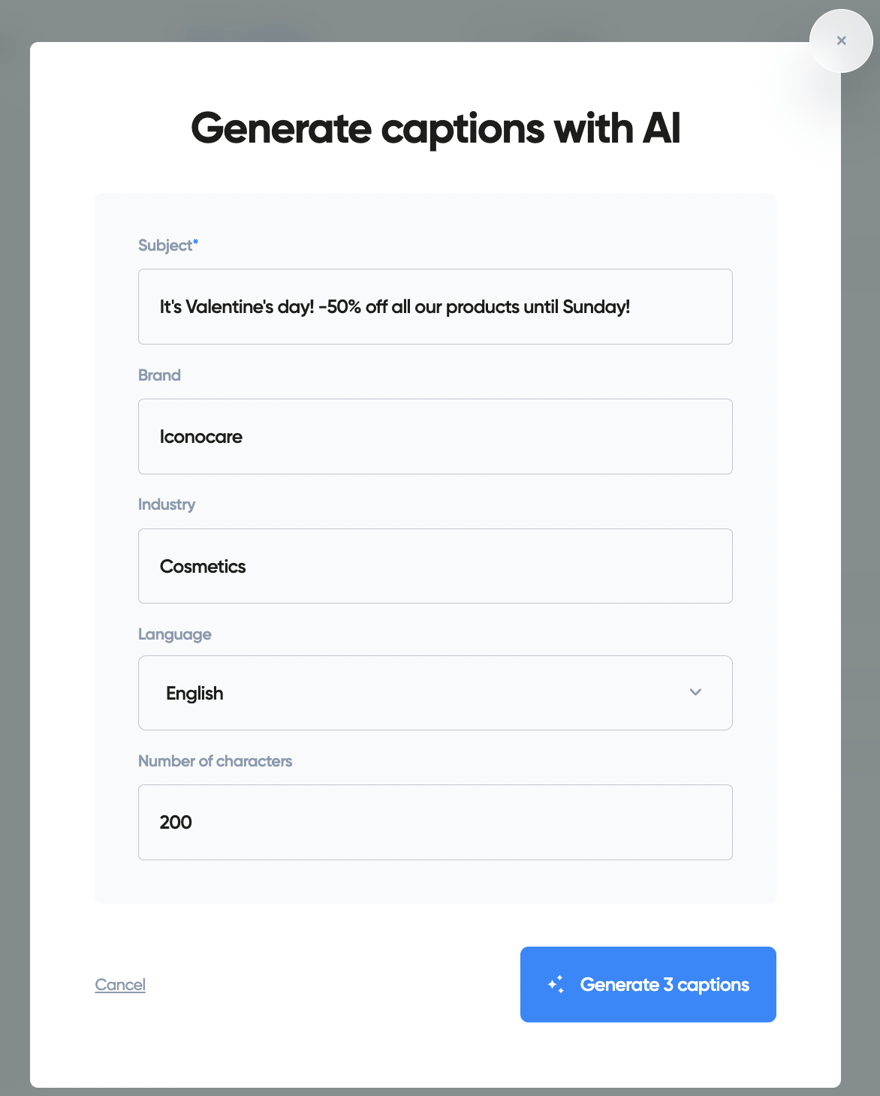880x1096 pixels.
Task: Select the Industry field showing Cosmetics
Action: [x=435, y=566]
